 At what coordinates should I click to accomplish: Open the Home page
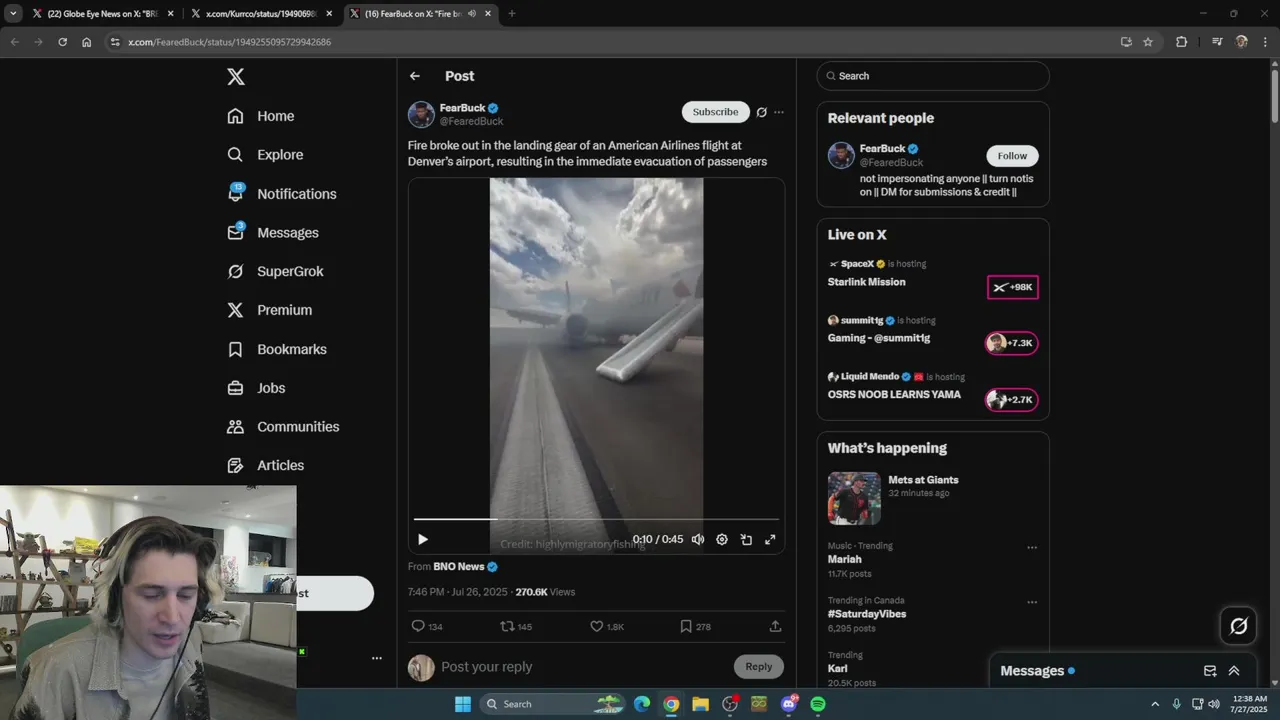tap(261, 116)
